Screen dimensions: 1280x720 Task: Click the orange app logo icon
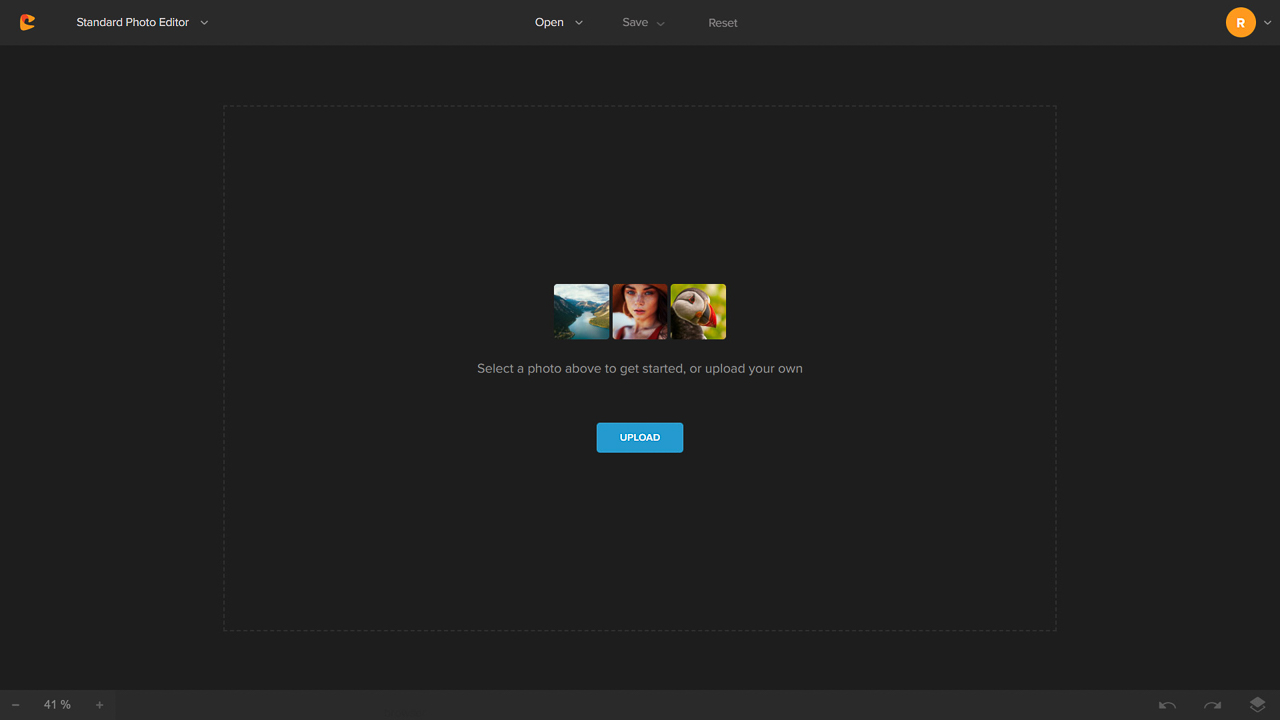pyautogui.click(x=27, y=22)
